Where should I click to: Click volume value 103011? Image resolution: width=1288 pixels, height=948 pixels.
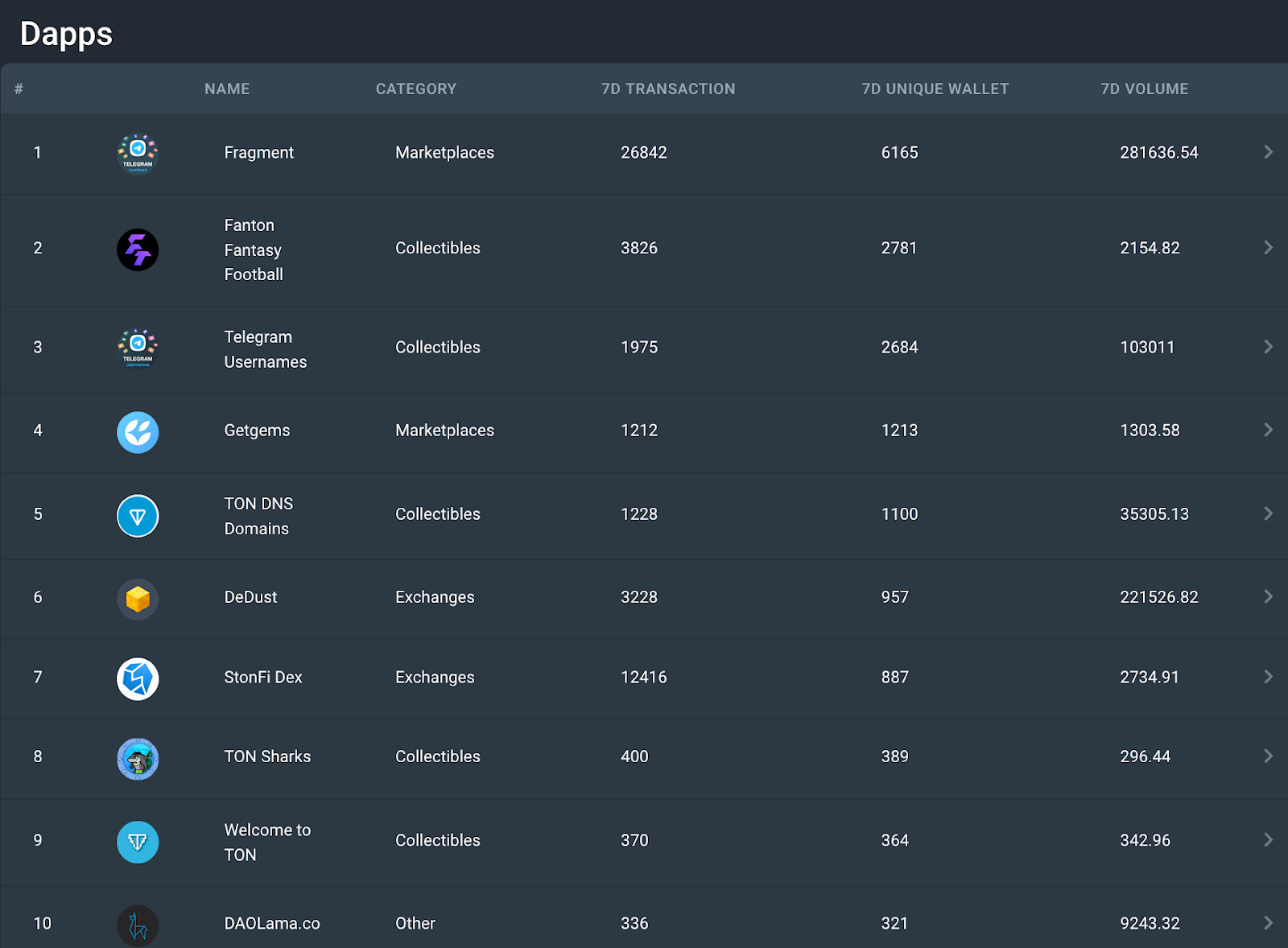coord(1147,347)
